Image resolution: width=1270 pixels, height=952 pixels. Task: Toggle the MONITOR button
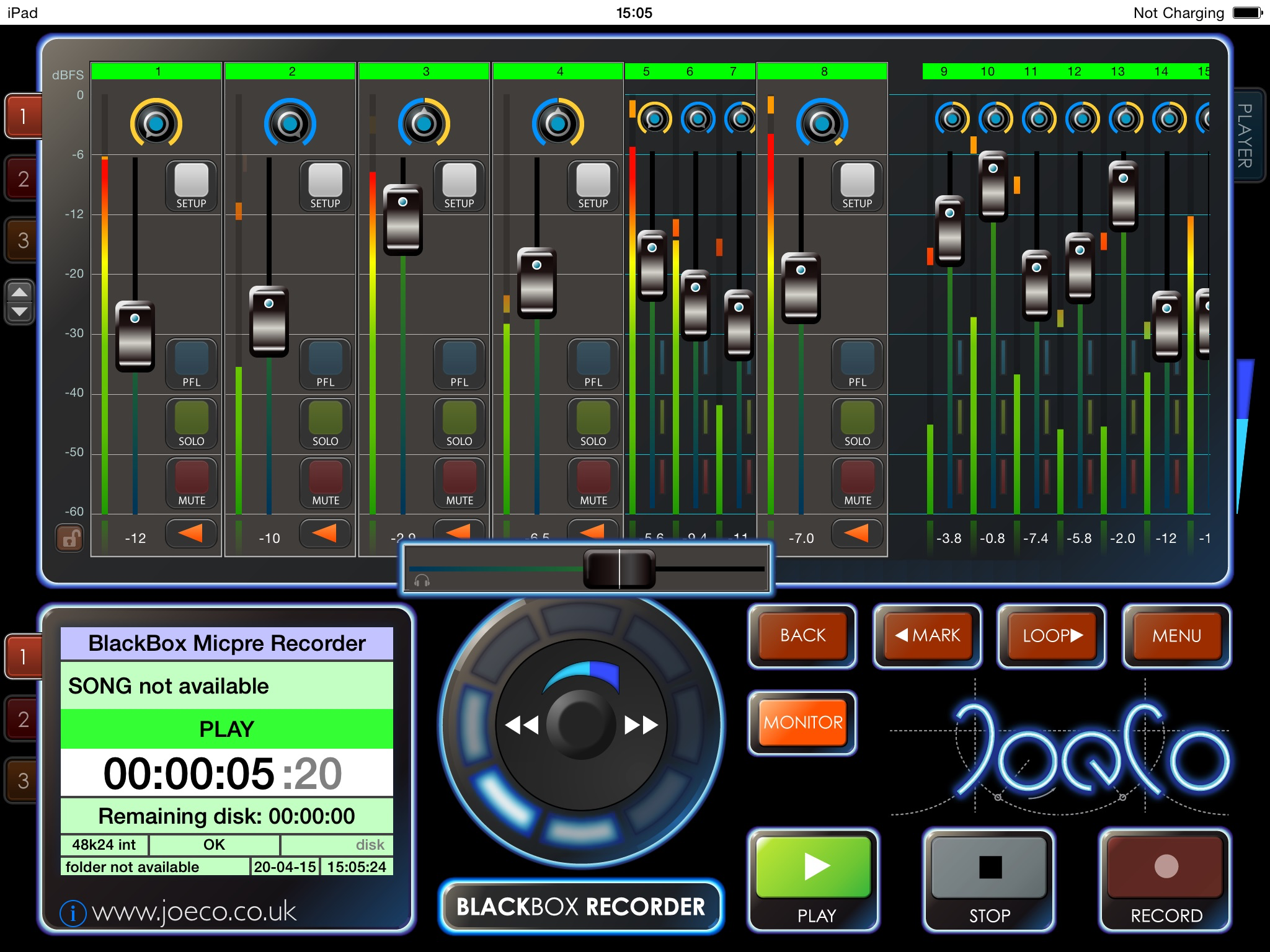[802, 723]
